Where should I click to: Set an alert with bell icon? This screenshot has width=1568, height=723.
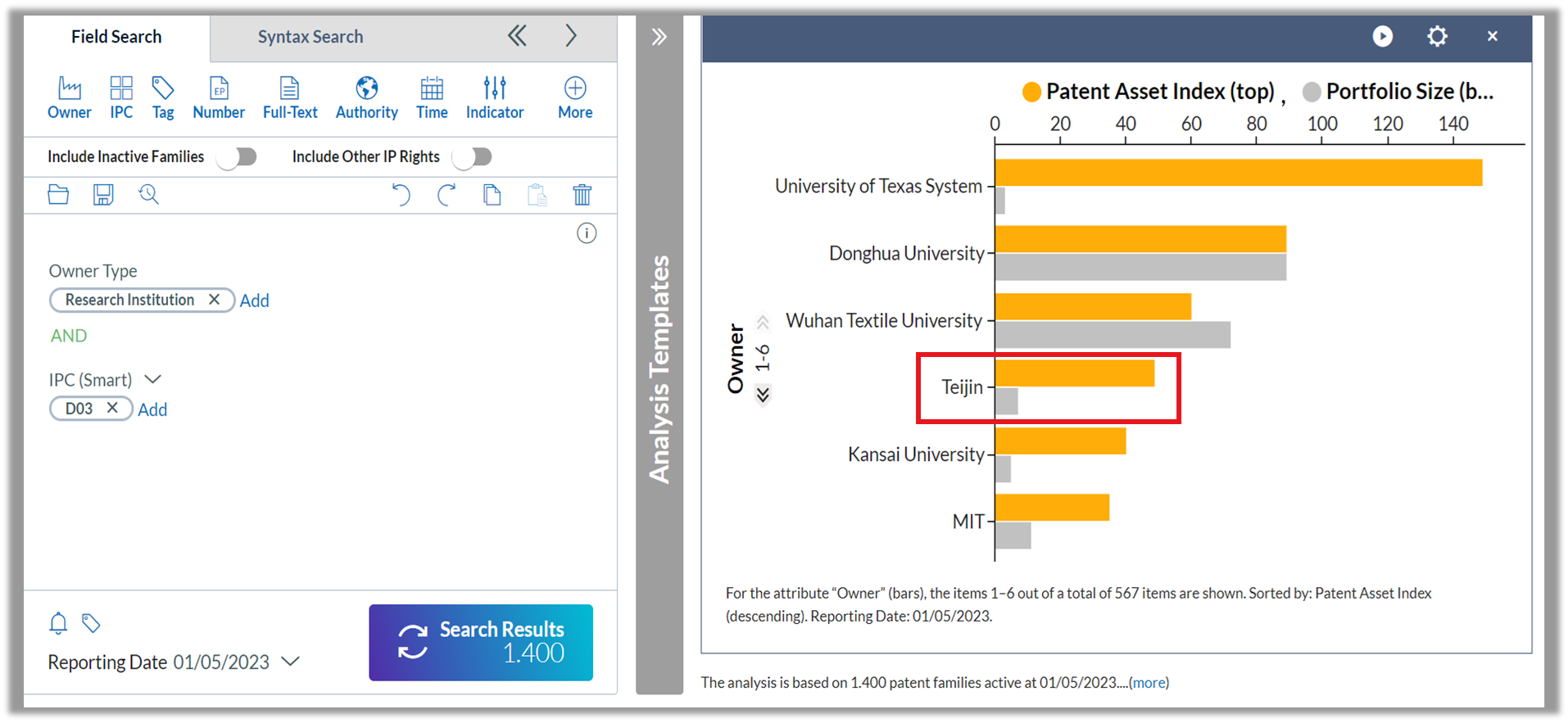58,624
